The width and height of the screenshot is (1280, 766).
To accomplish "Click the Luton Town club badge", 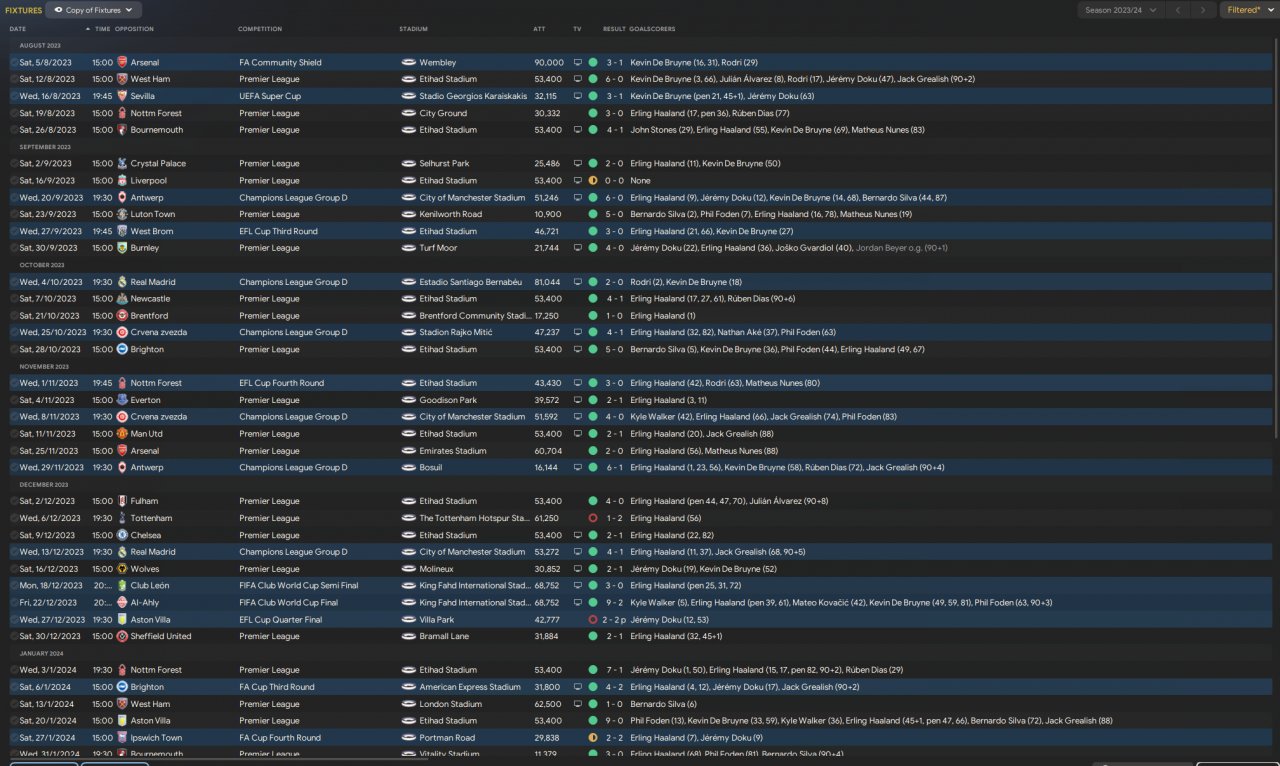I will coord(122,214).
